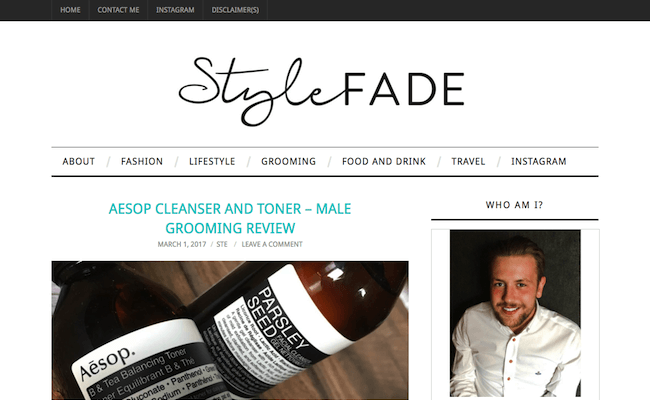Visit the Food and Drink section
The width and height of the screenshot is (650, 400).
click(383, 161)
